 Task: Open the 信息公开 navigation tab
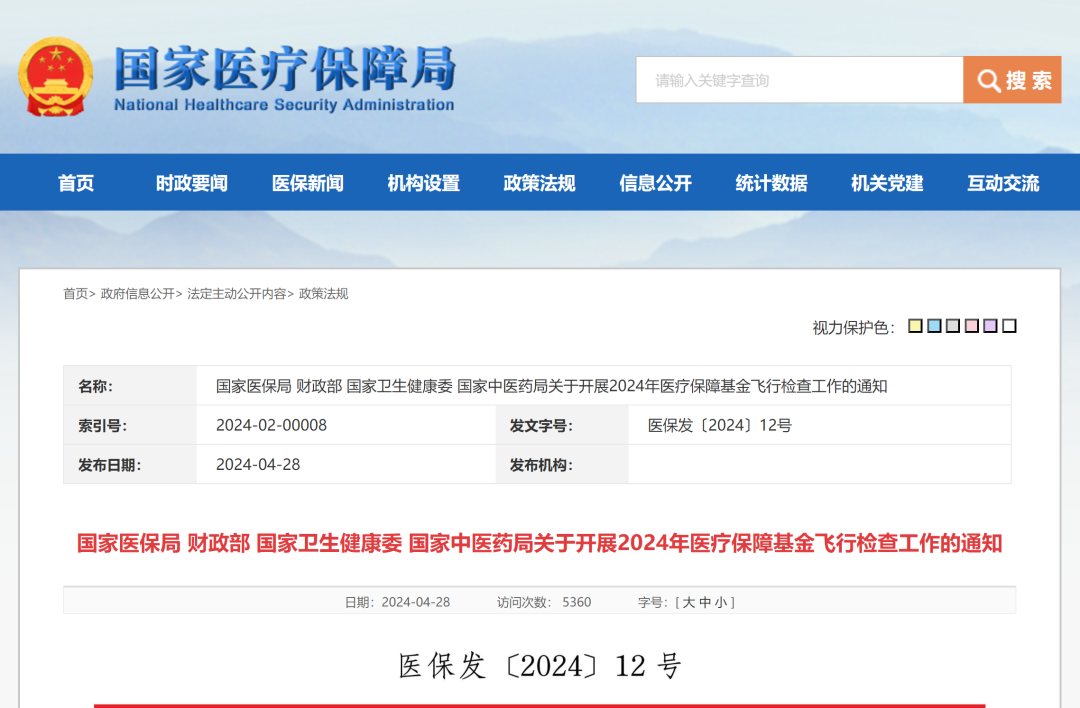[655, 183]
